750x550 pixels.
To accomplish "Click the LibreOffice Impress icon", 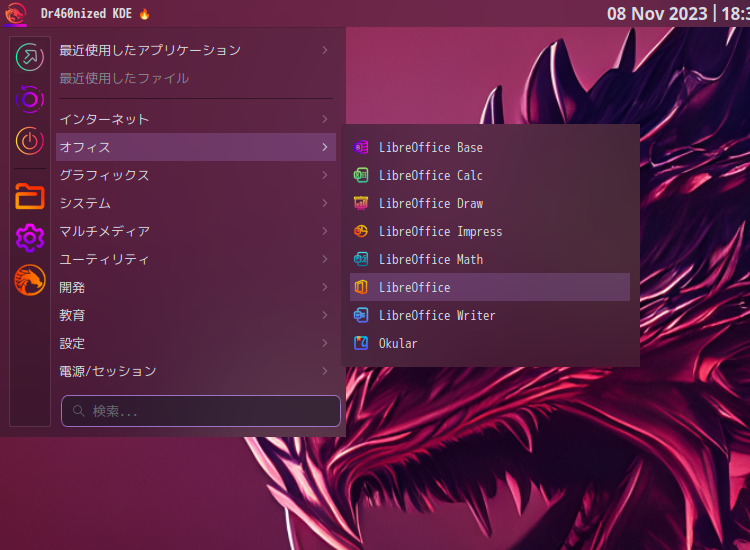I will click(x=361, y=231).
